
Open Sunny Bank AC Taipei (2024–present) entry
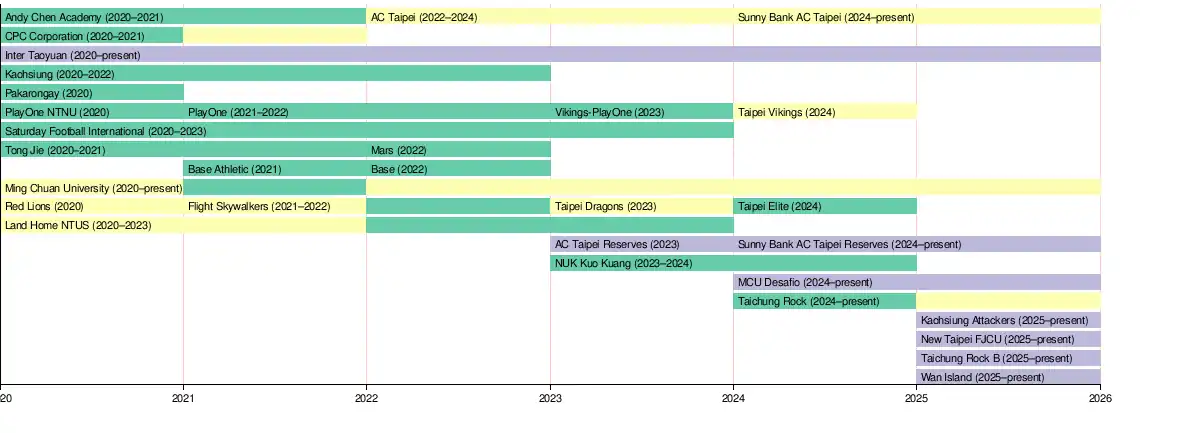coord(825,17)
